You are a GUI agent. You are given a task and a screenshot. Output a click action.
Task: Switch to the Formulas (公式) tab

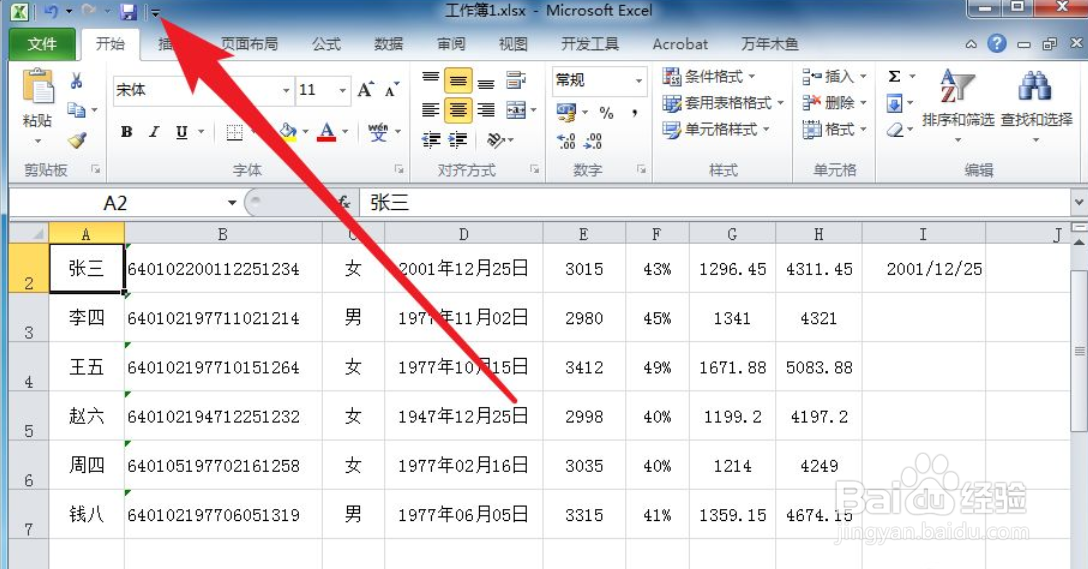coord(326,44)
